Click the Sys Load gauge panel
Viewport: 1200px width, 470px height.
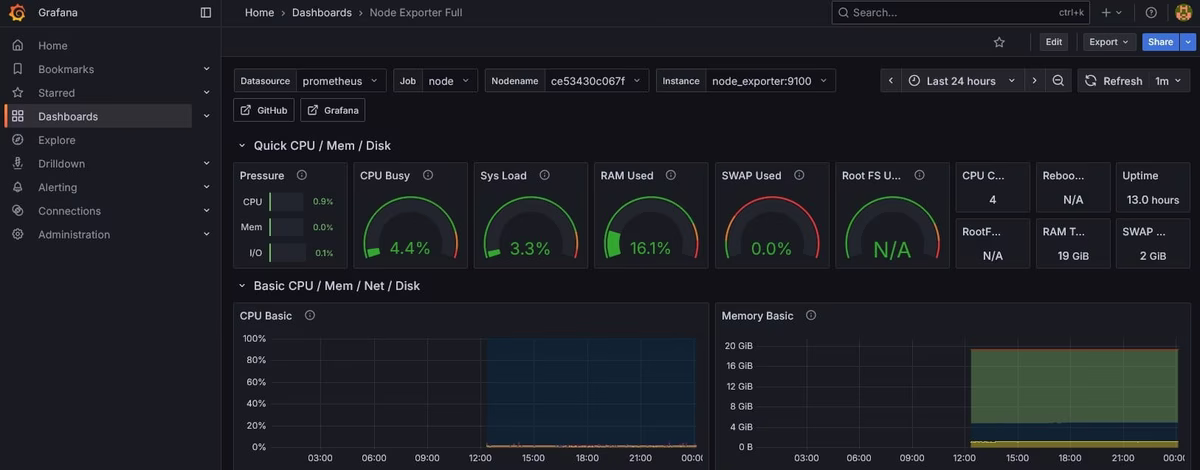tap(530, 230)
